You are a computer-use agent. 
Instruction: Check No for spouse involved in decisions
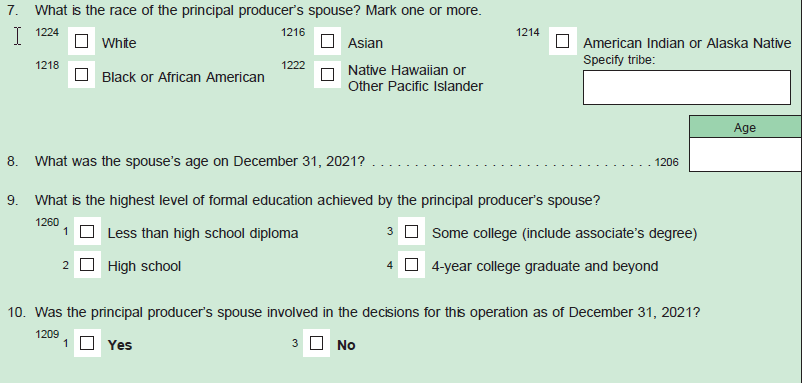point(317,343)
